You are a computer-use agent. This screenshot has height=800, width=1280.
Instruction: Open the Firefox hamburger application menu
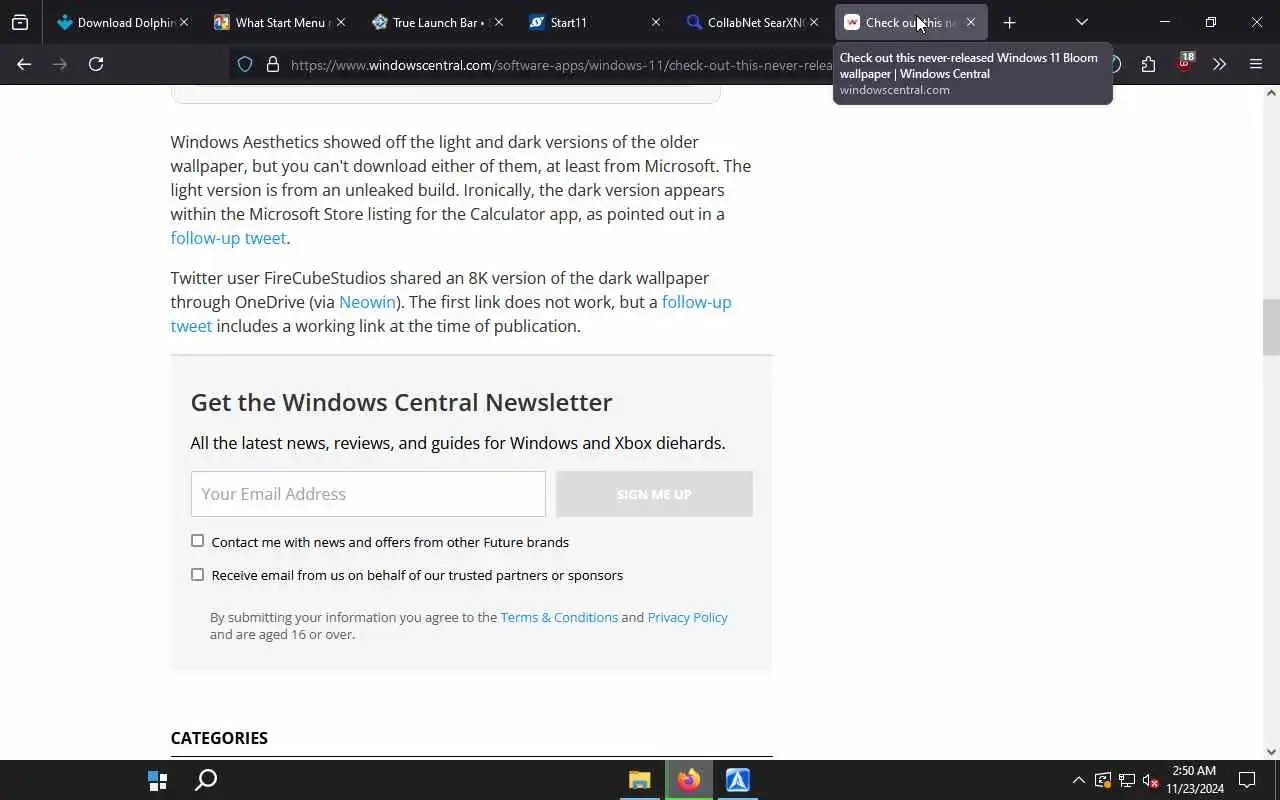tap(1256, 64)
